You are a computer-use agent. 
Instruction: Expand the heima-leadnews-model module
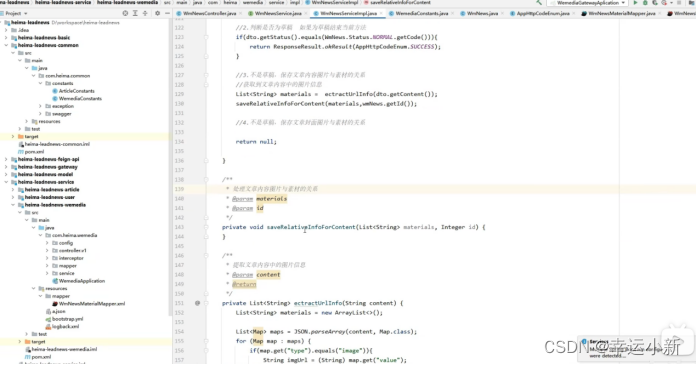coord(6,175)
